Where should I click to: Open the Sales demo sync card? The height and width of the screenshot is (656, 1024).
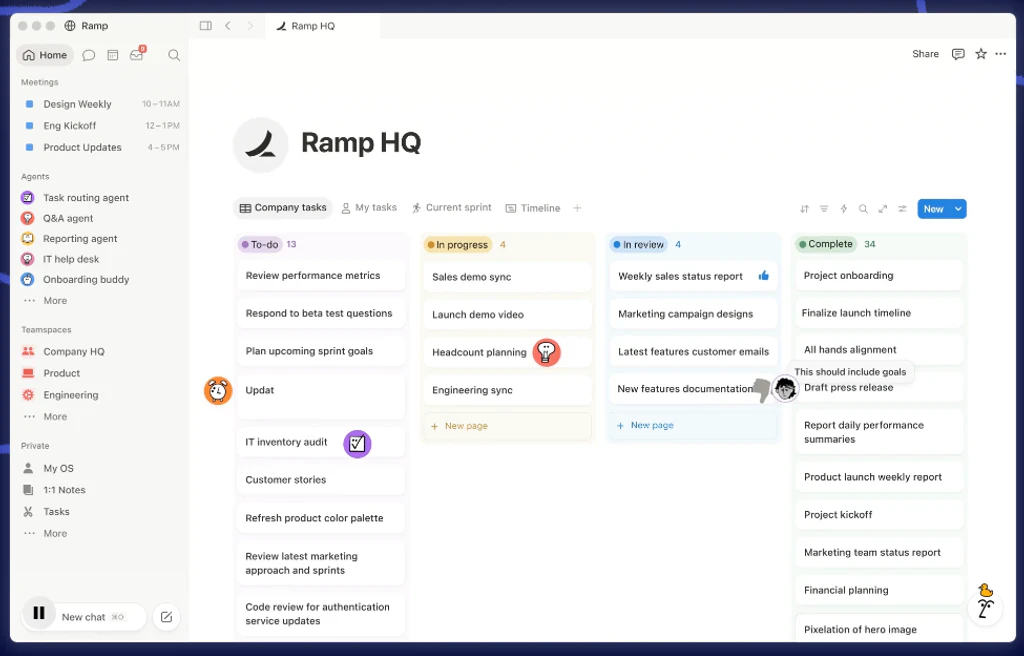click(507, 277)
